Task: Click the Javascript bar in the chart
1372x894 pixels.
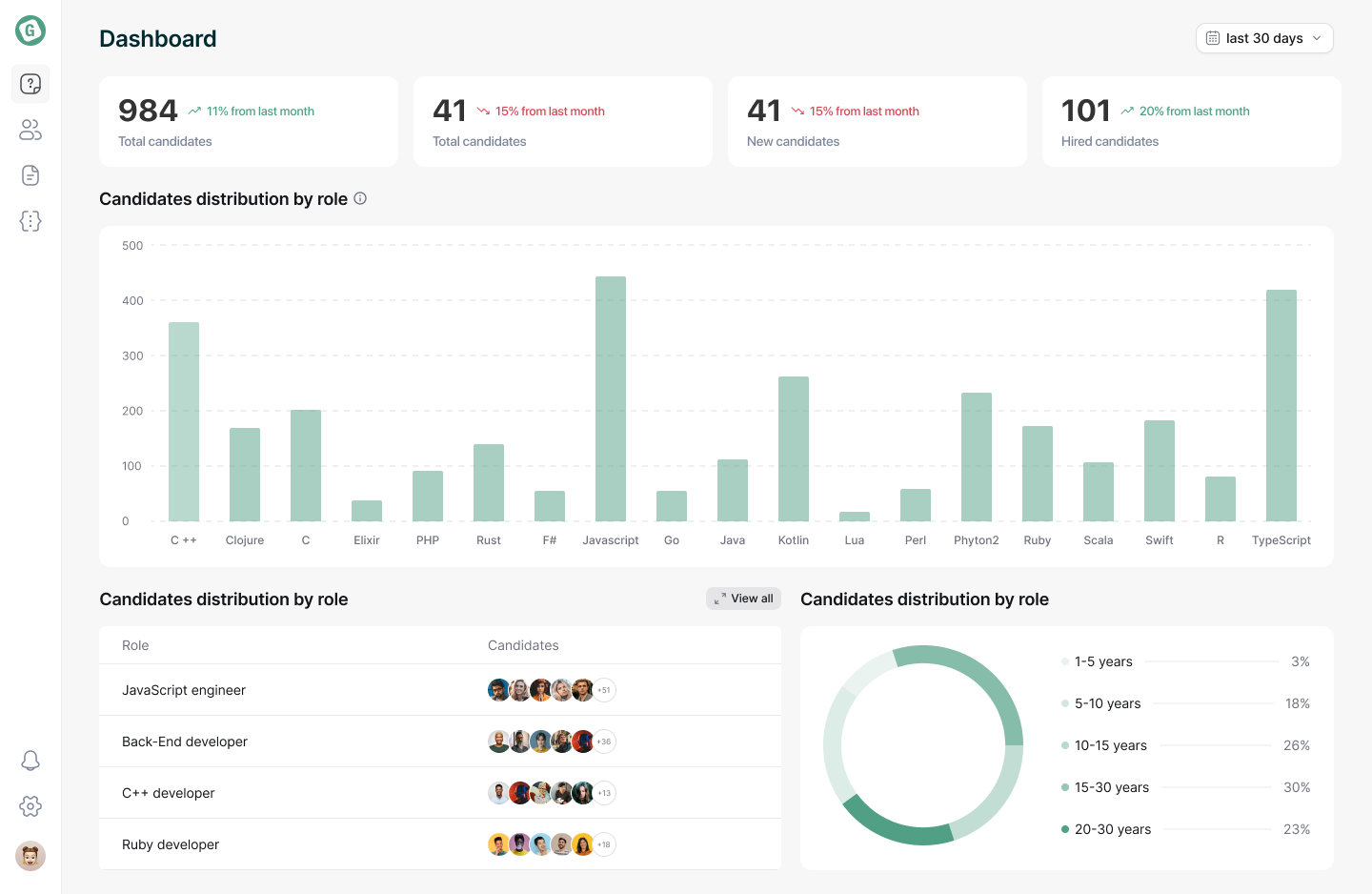Action: pos(610,400)
